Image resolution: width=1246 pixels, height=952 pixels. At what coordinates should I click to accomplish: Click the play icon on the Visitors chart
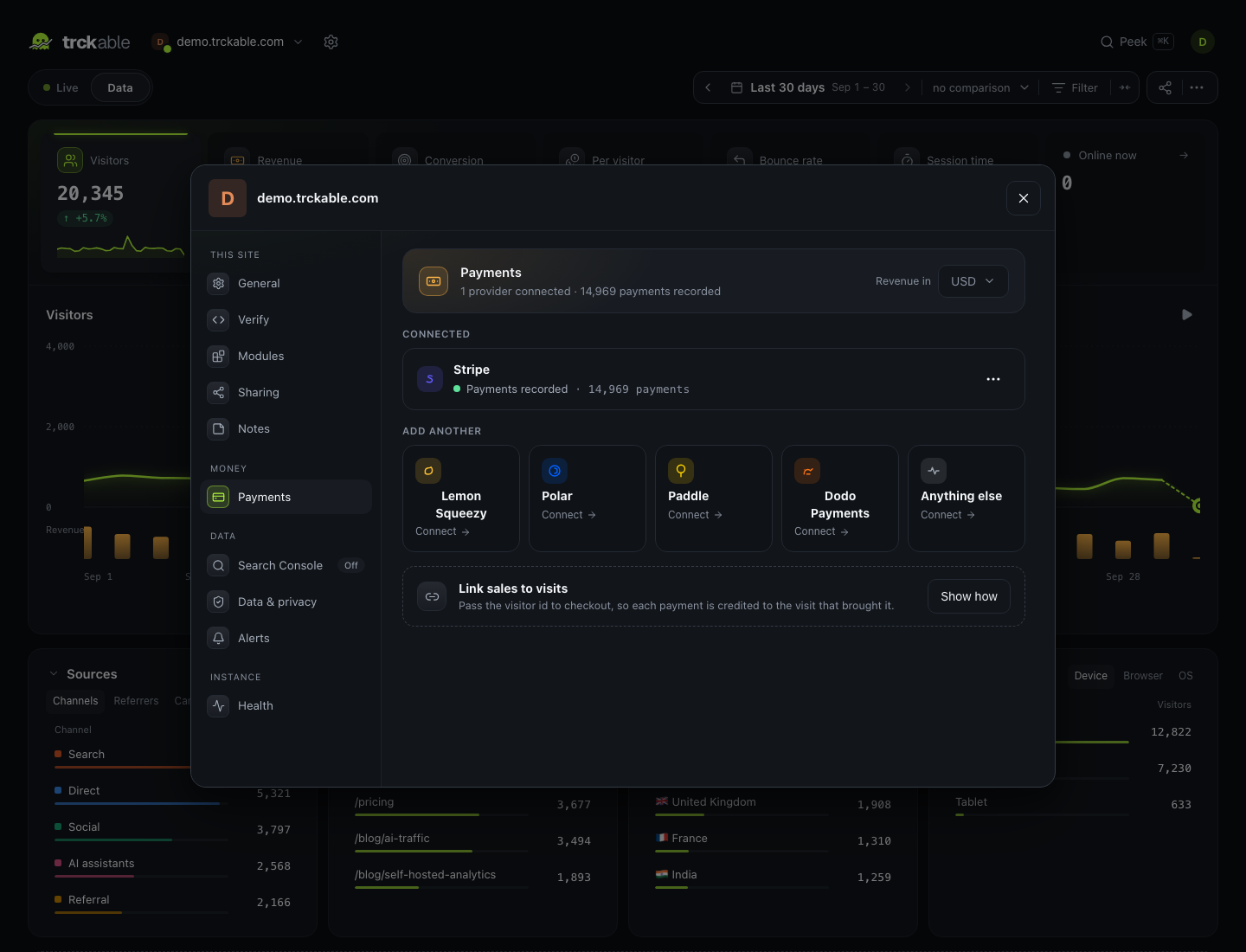point(1187,315)
